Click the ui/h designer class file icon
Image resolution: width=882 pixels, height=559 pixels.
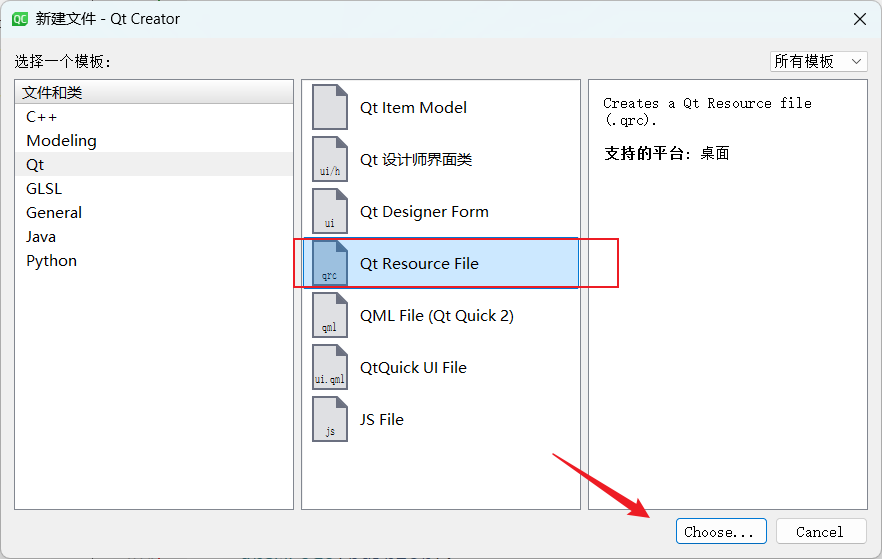[330, 159]
